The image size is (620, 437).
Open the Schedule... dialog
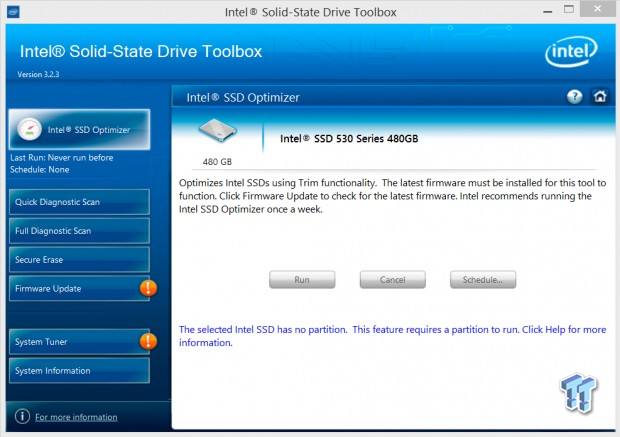coord(483,280)
